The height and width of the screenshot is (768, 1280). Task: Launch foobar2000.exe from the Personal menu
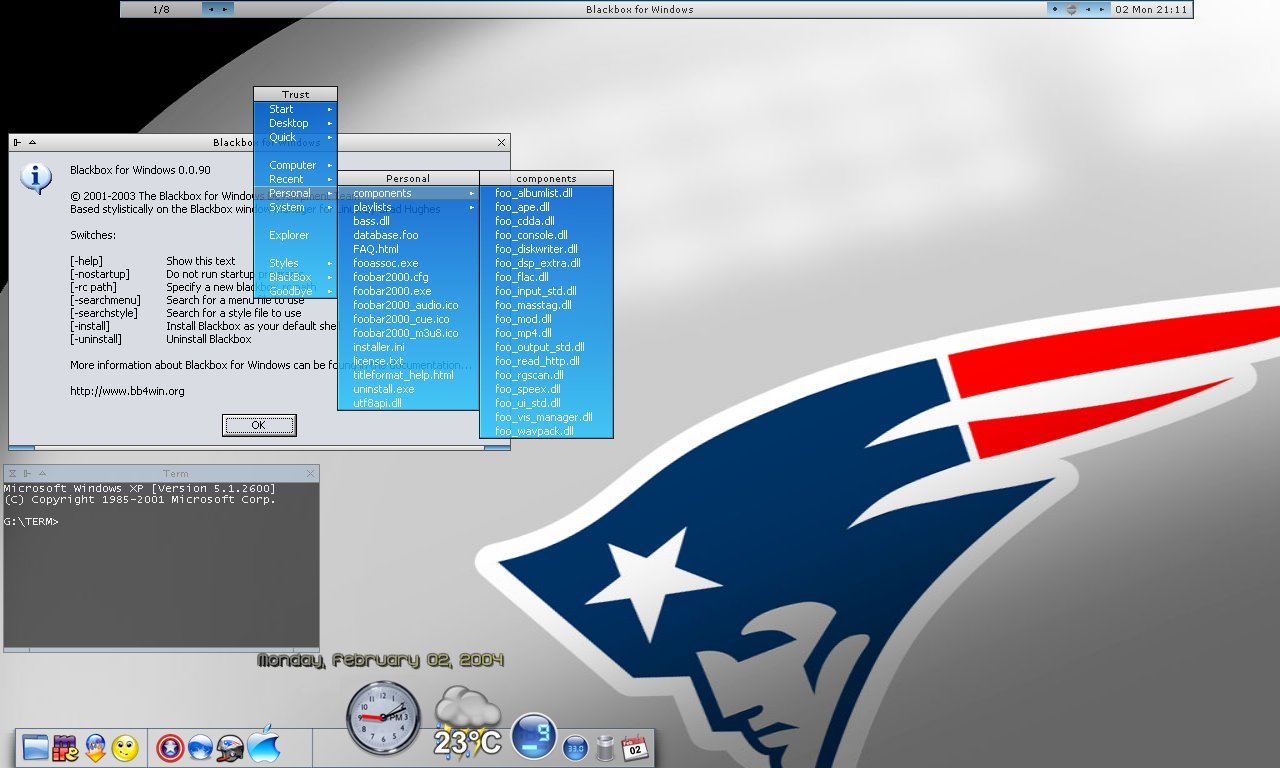click(x=408, y=291)
